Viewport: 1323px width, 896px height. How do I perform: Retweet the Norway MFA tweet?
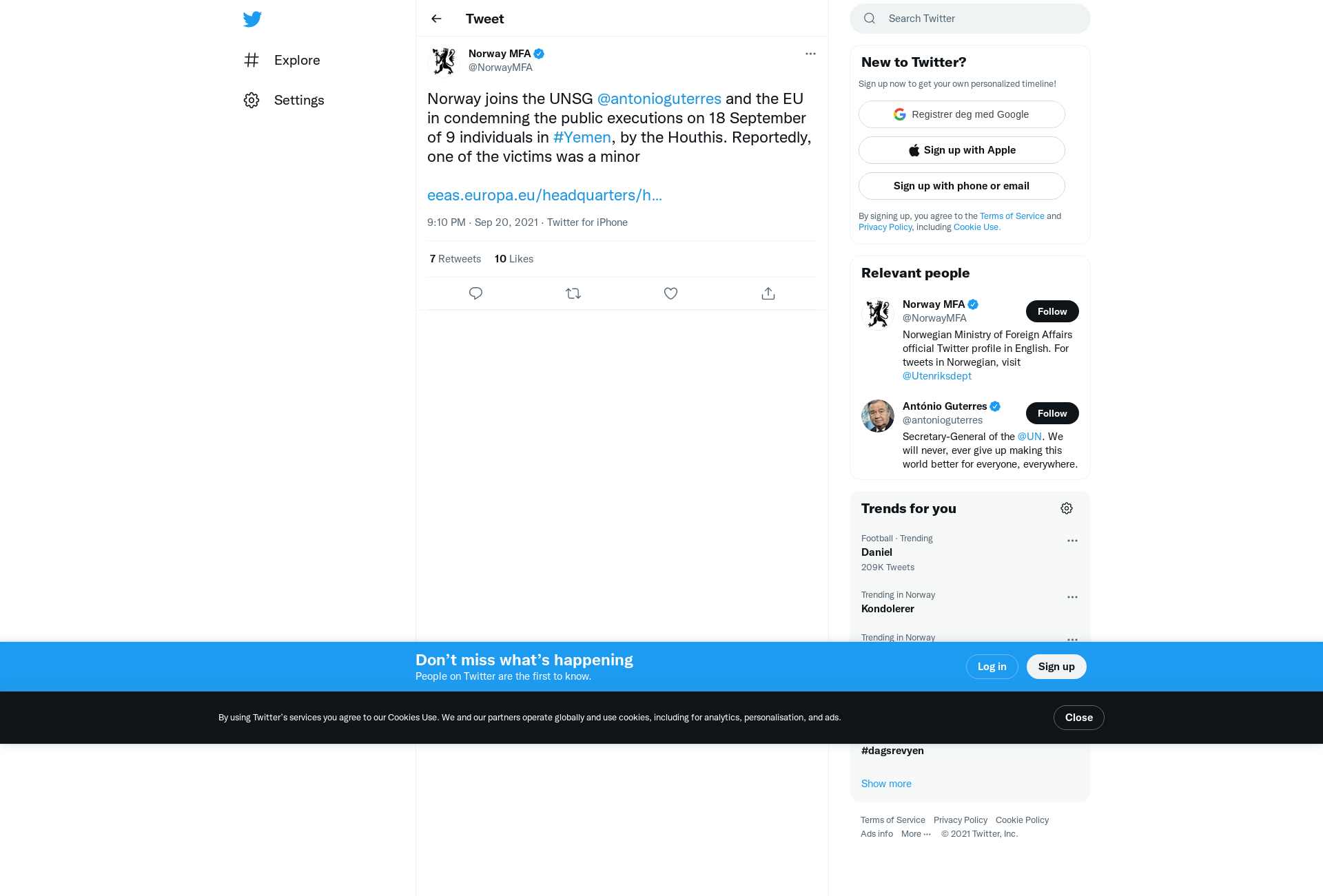pos(573,293)
